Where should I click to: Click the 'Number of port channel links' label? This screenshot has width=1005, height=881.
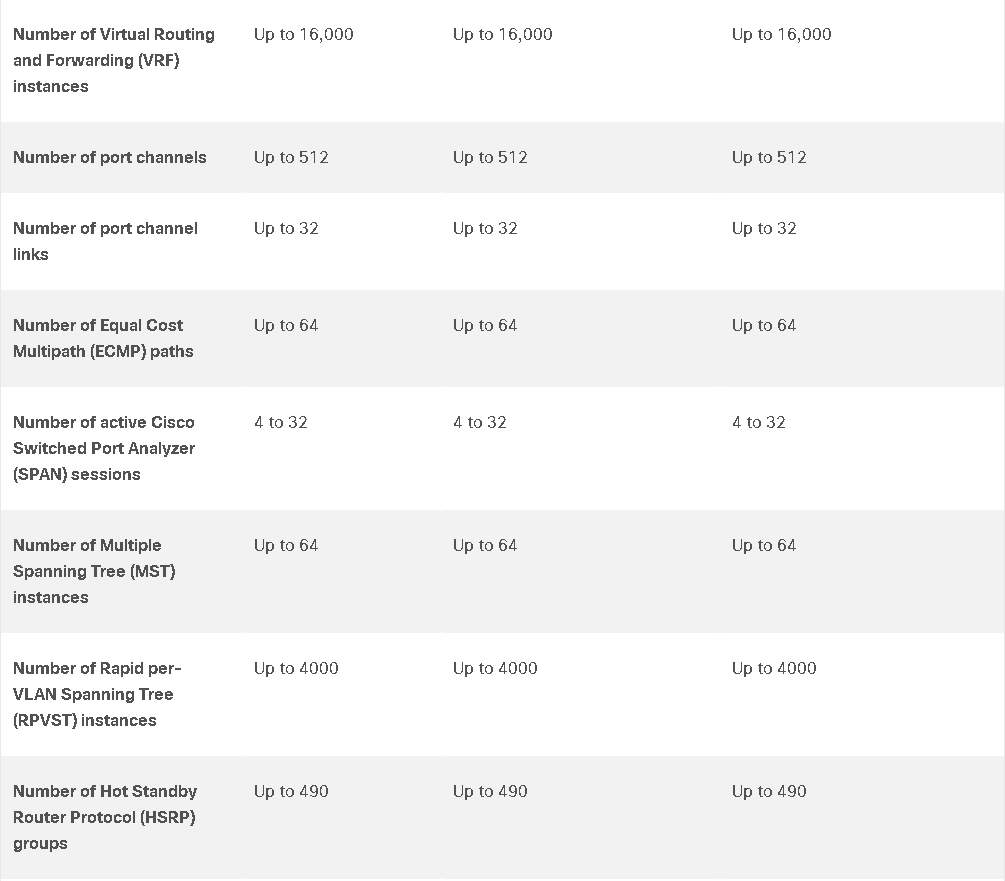pos(105,242)
